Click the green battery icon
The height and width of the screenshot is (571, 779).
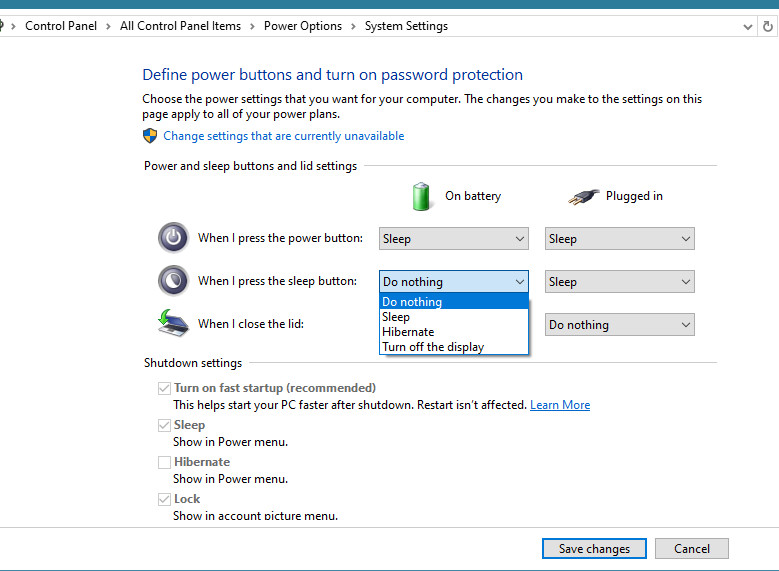click(x=422, y=196)
